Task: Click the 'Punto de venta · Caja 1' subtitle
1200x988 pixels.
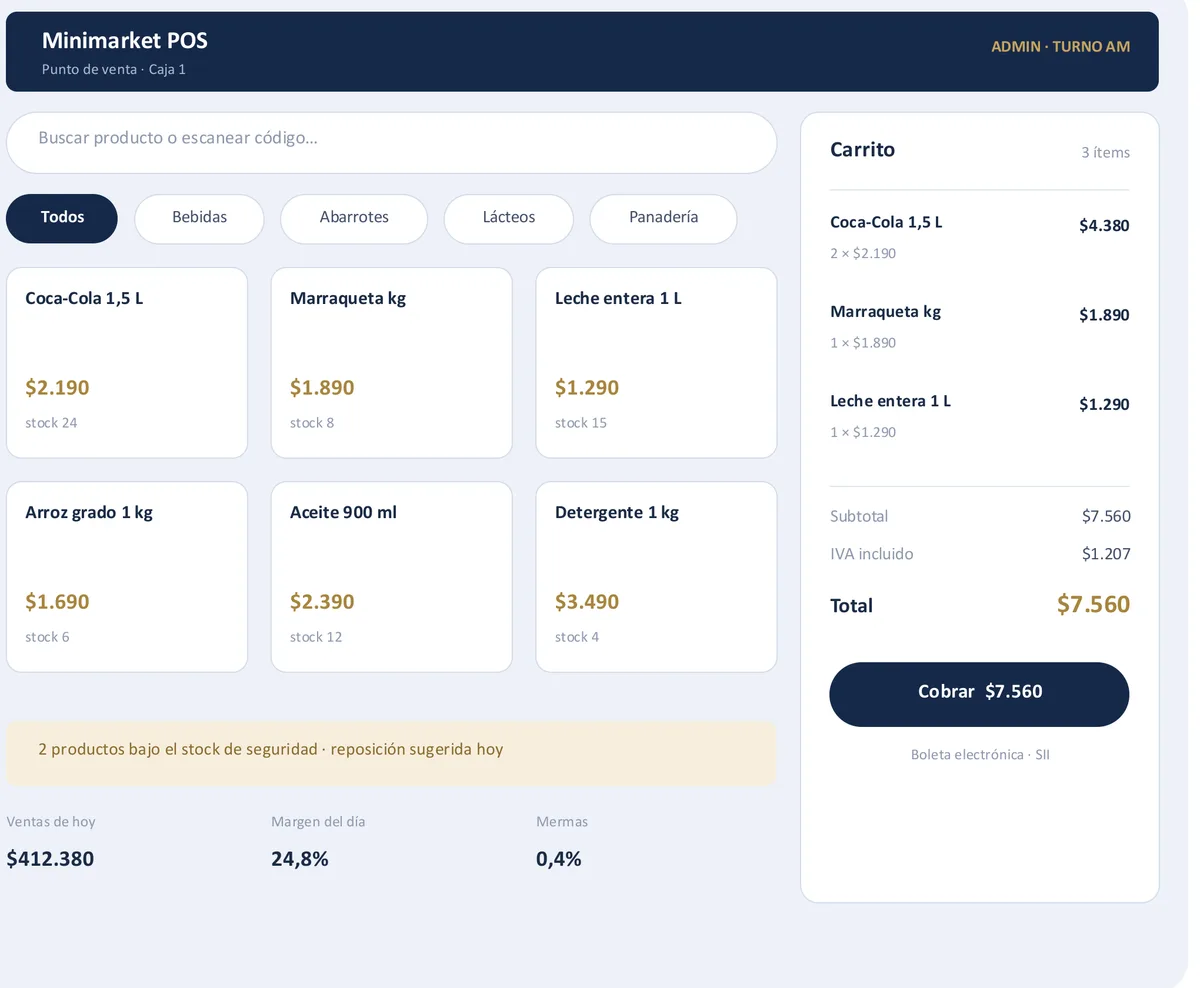Action: click(114, 70)
